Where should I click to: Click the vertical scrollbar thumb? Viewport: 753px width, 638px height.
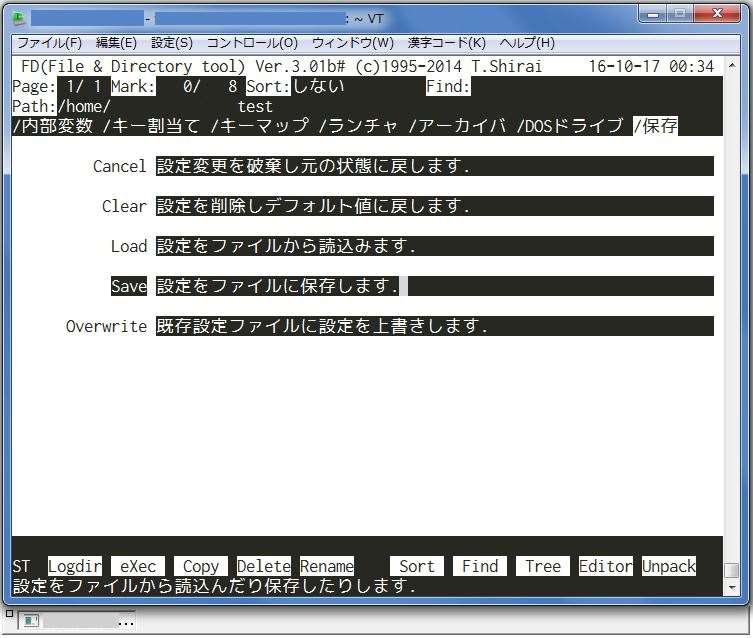click(x=731, y=571)
